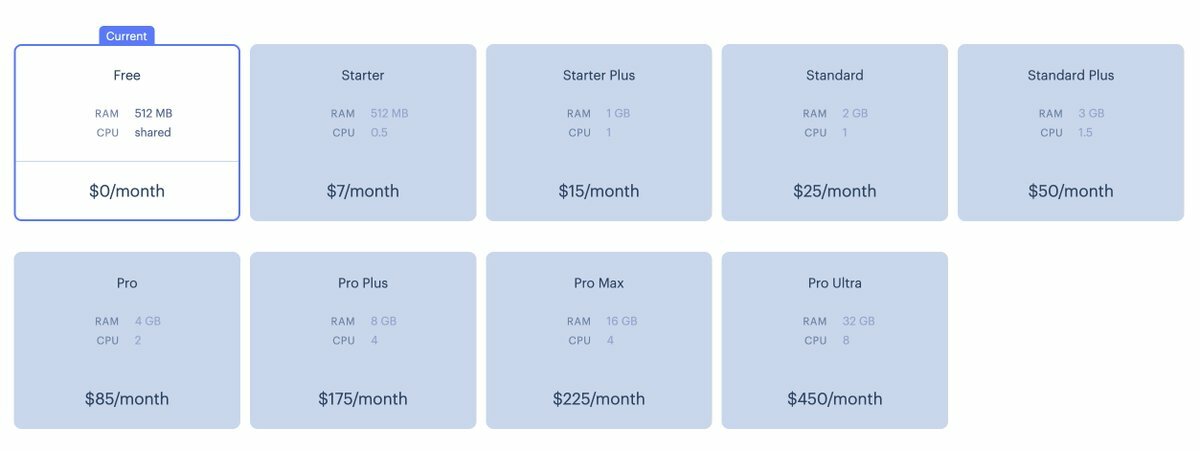Click the $25/month price label
1200x451 pixels.
[835, 191]
